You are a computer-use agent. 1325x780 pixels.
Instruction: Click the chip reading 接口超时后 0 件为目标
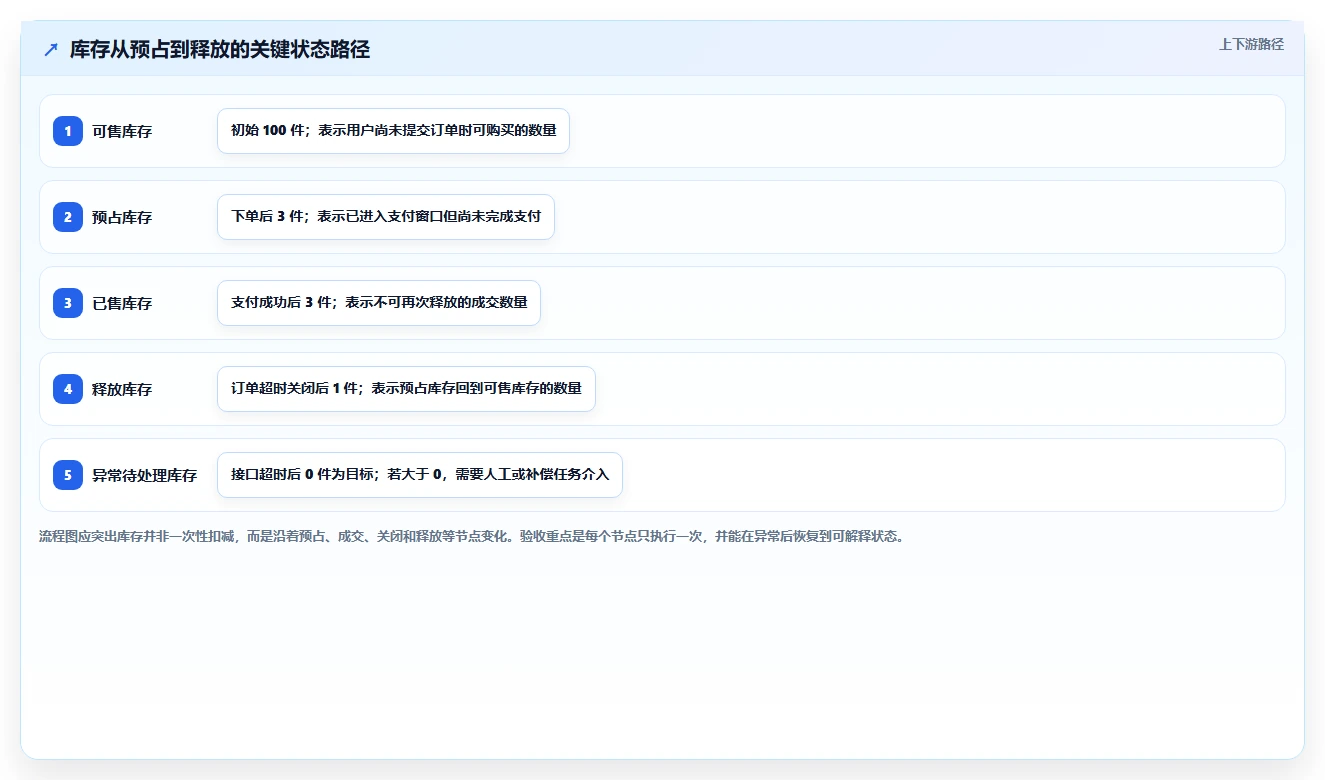point(420,475)
